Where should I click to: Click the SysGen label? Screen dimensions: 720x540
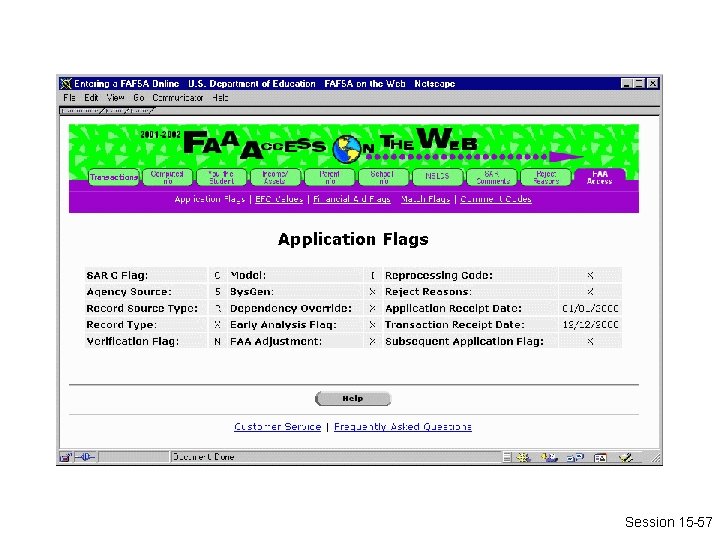coord(252,292)
